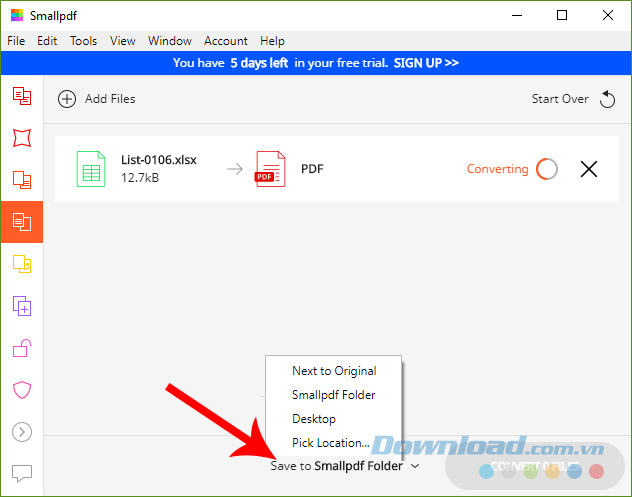Screen dimensions: 632x497
Task: Click the Convert 0 Files button
Action: click(x=534, y=466)
